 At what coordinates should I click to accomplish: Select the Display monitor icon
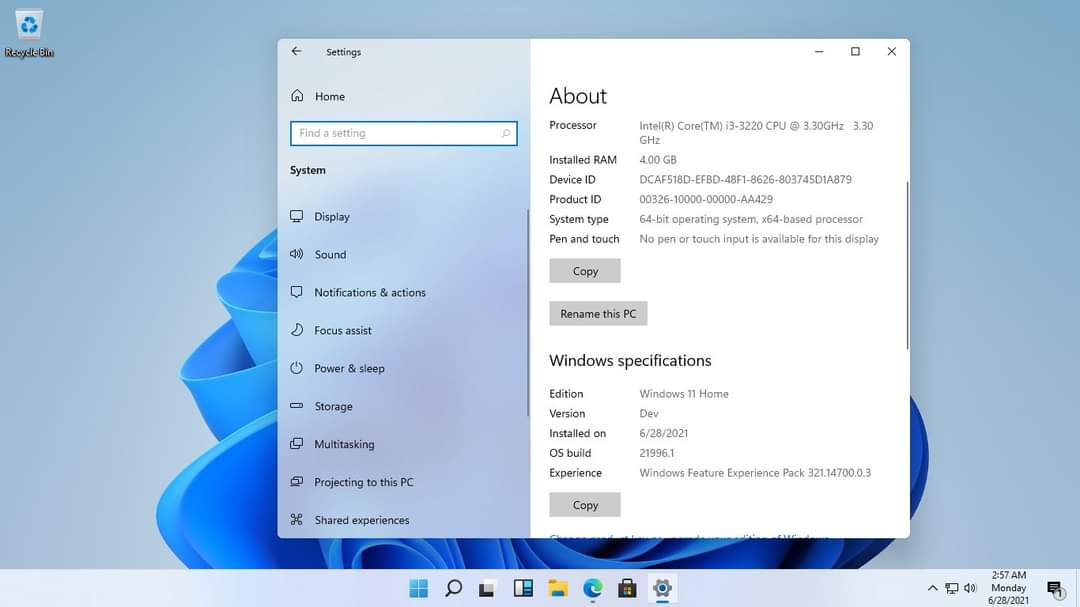(x=296, y=216)
